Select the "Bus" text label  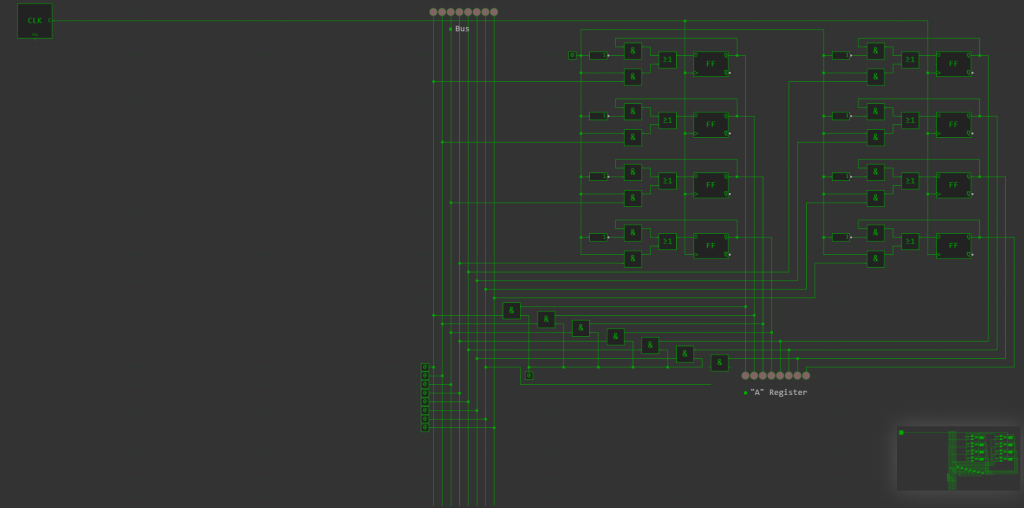pyautogui.click(x=462, y=28)
